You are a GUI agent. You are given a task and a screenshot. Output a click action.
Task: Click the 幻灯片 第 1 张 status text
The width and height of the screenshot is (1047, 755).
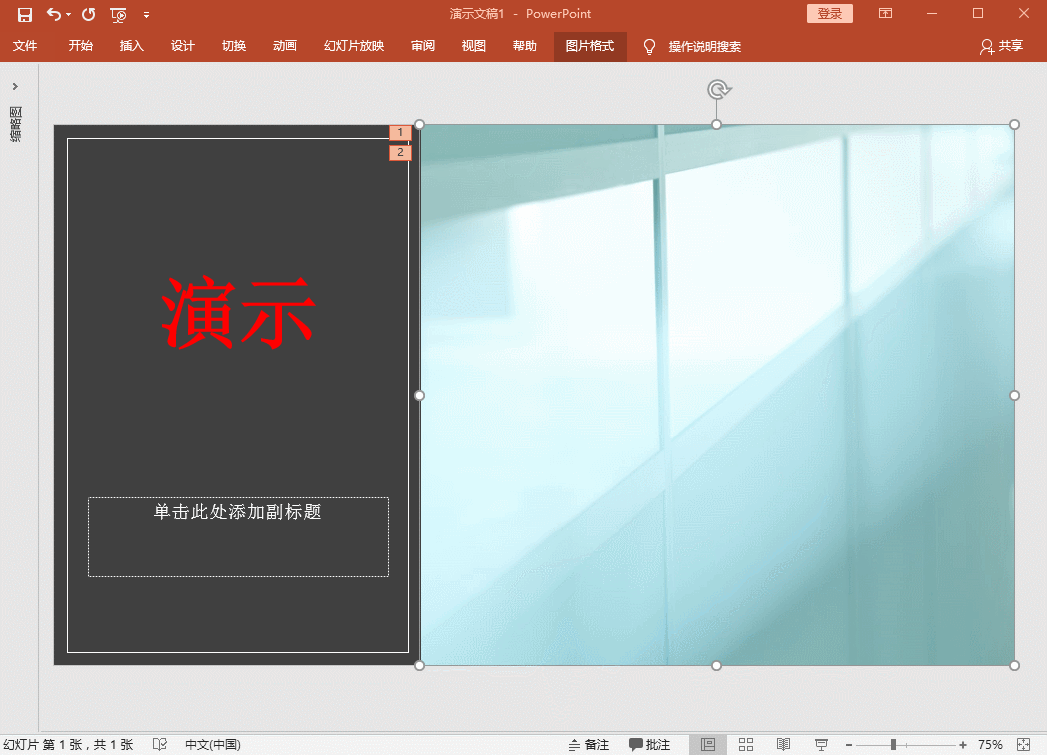[67, 744]
